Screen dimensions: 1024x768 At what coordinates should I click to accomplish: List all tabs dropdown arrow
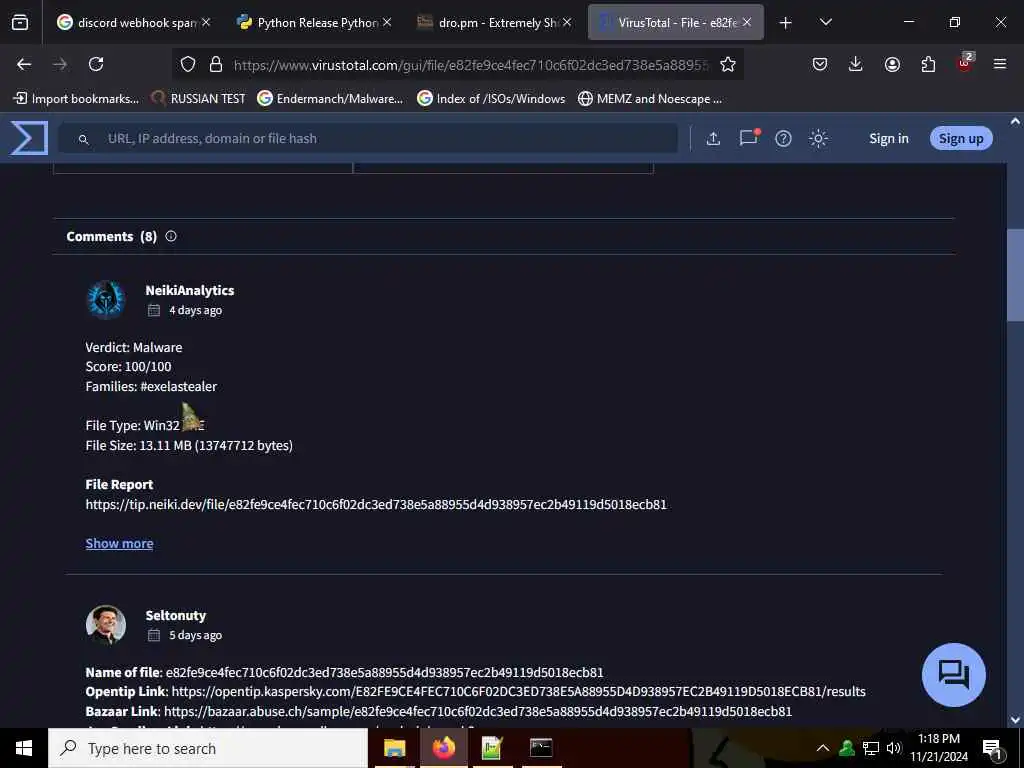coord(825,22)
